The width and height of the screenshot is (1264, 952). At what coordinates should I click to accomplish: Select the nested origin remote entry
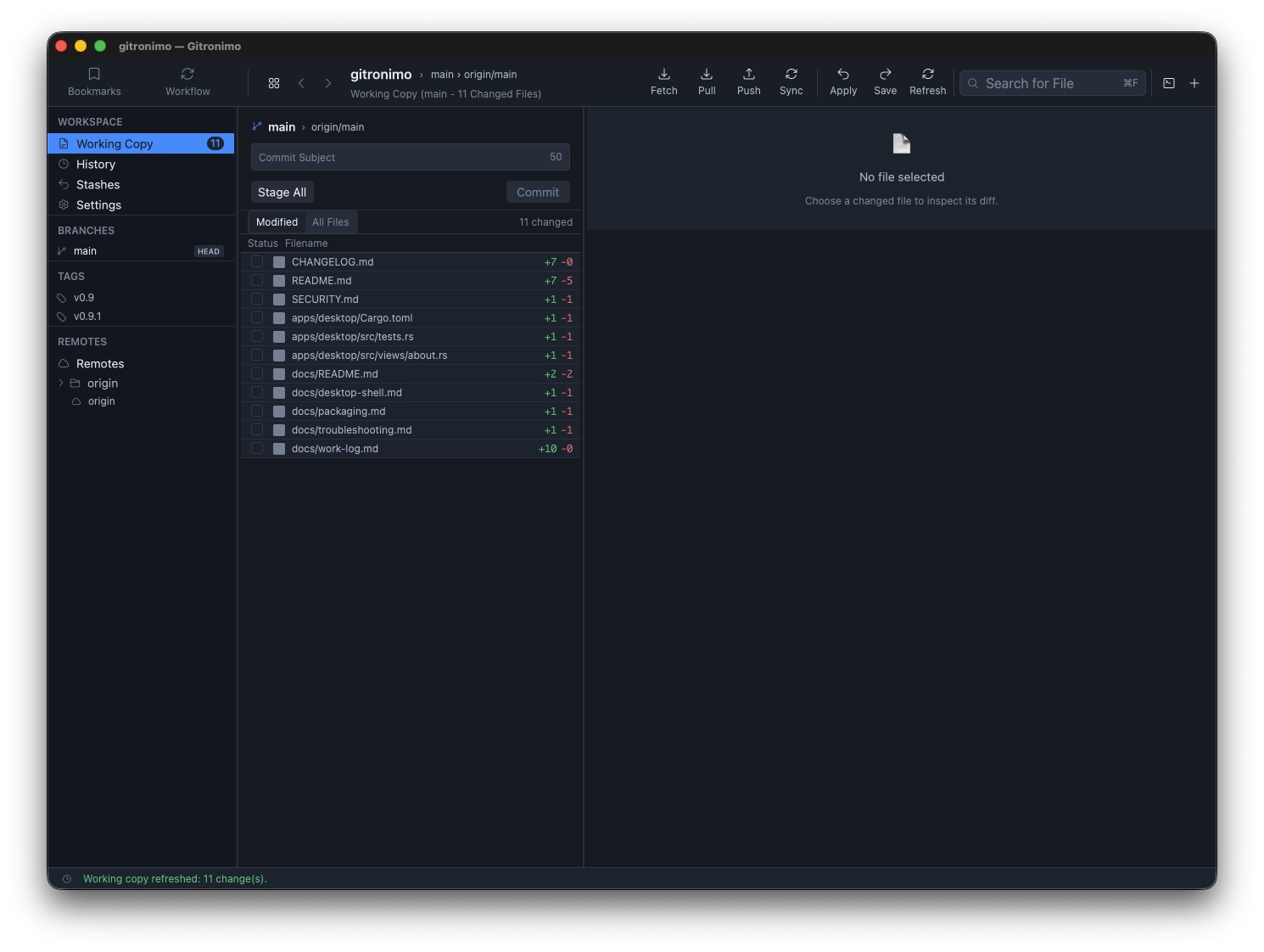tap(141, 401)
